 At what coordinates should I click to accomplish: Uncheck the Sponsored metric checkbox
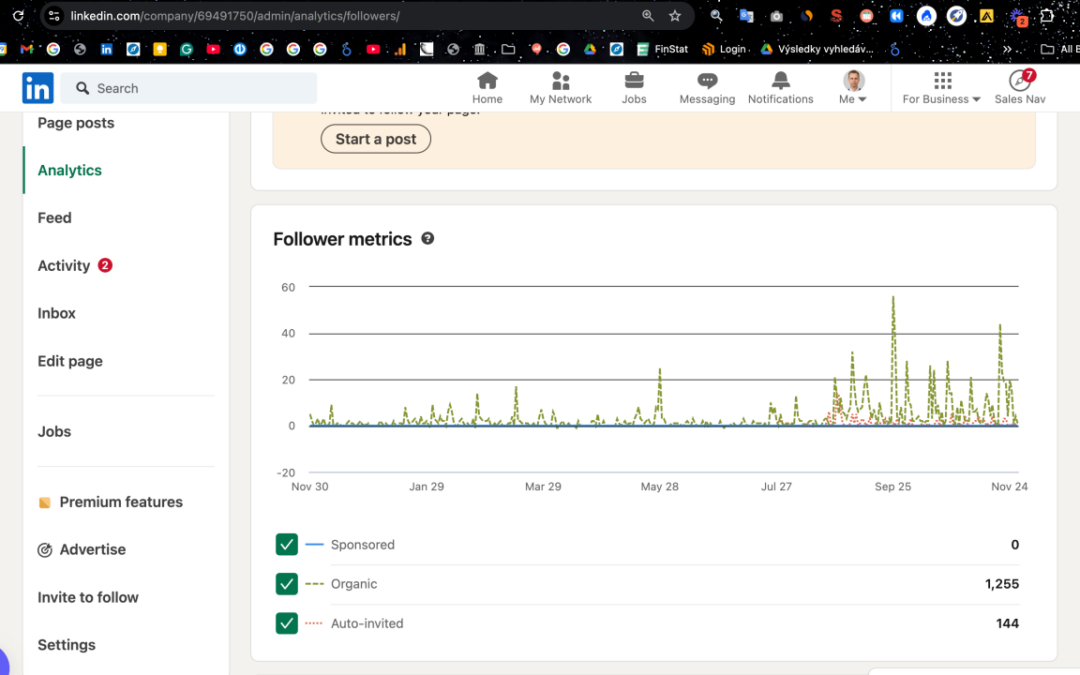[287, 544]
